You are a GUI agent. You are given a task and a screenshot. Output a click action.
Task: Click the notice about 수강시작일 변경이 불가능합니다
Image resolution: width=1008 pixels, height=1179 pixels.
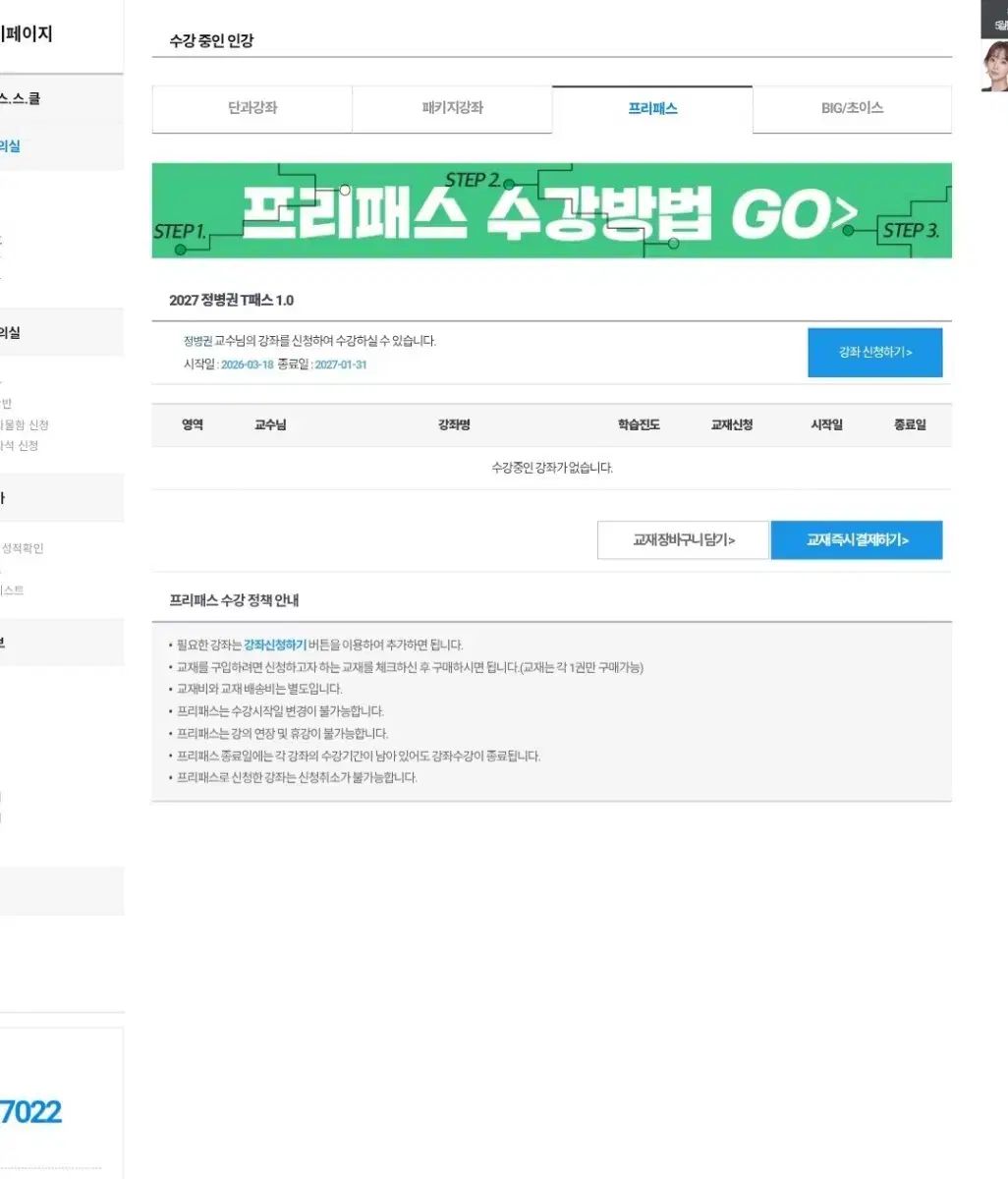tap(280, 711)
